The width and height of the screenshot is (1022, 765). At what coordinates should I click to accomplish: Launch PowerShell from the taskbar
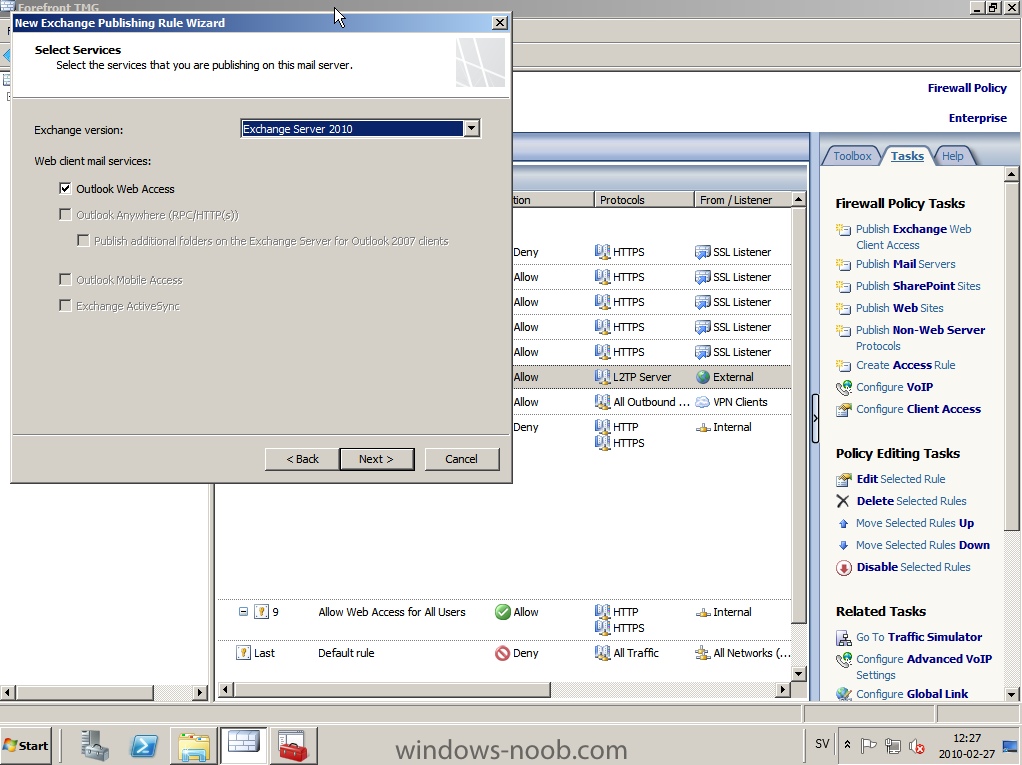[144, 745]
